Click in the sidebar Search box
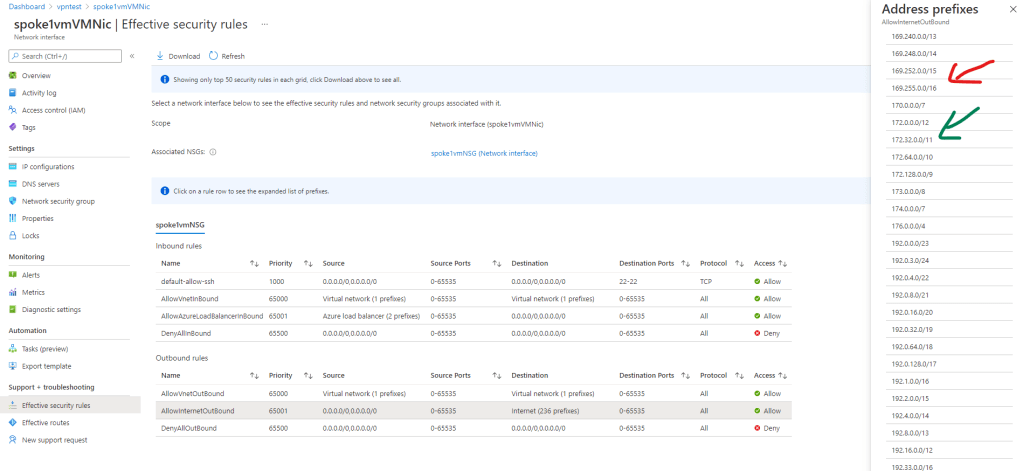This screenshot has width=1023, height=471. point(65,56)
